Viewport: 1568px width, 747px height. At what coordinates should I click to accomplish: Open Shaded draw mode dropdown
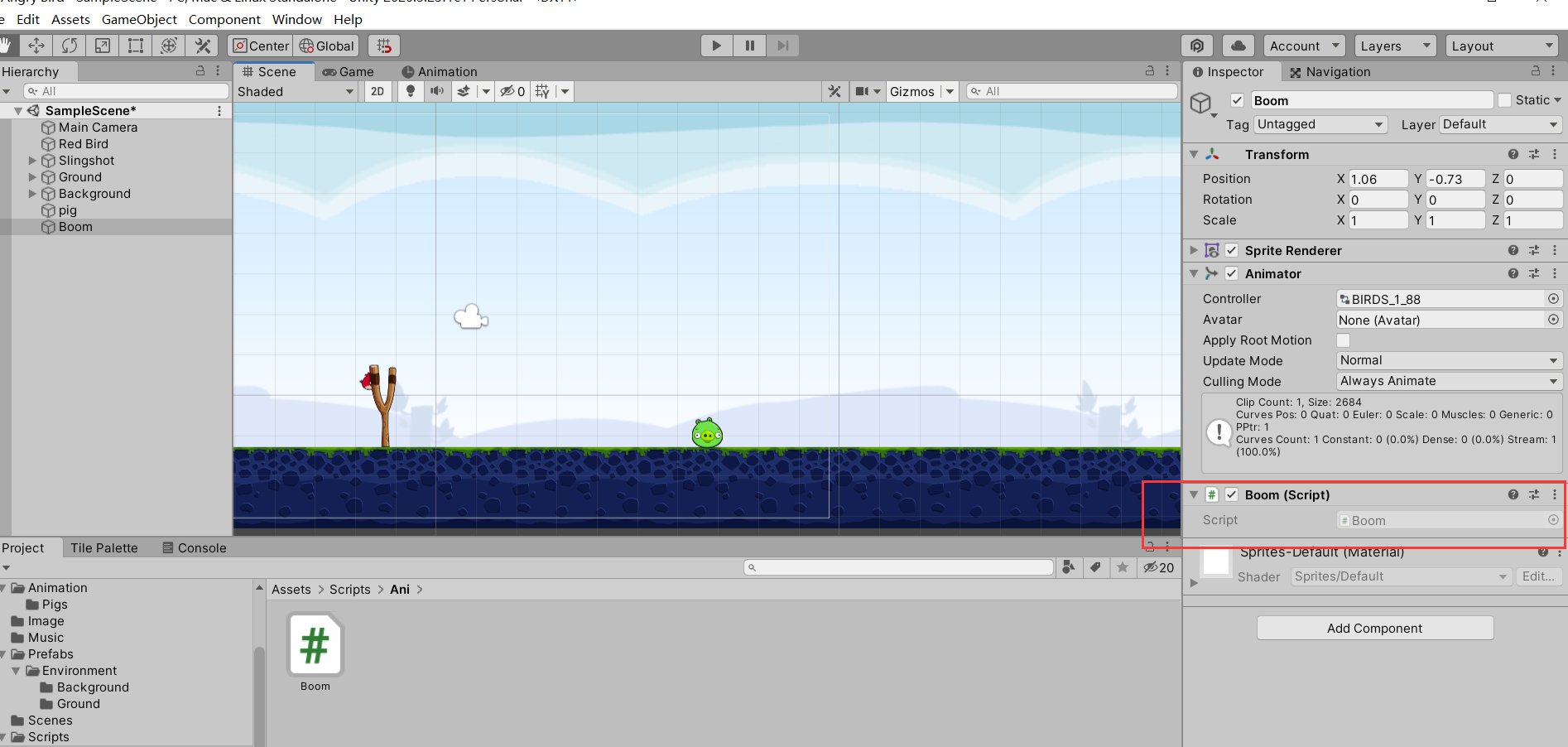[296, 91]
